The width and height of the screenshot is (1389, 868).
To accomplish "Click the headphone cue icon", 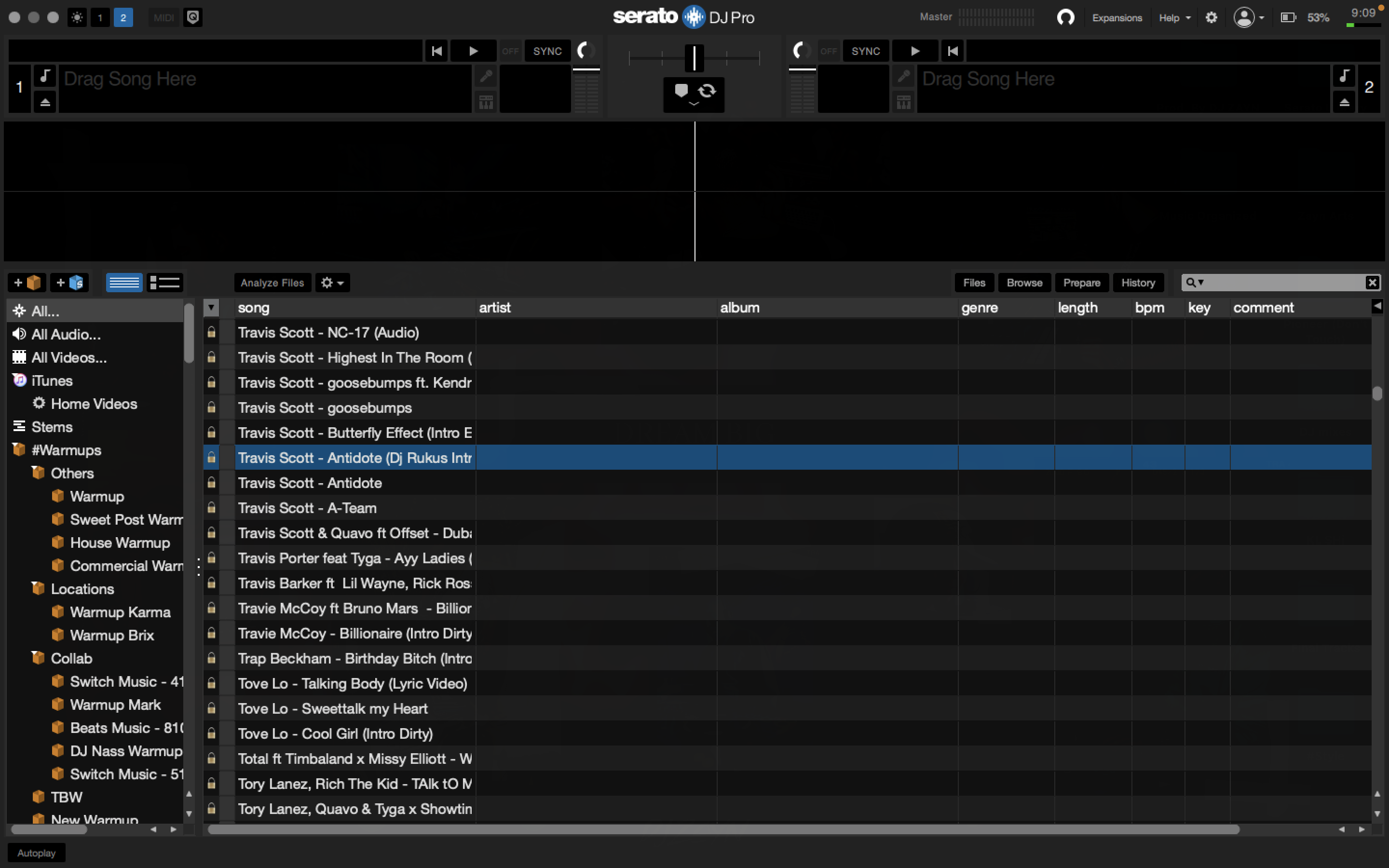I will click(x=1065, y=17).
